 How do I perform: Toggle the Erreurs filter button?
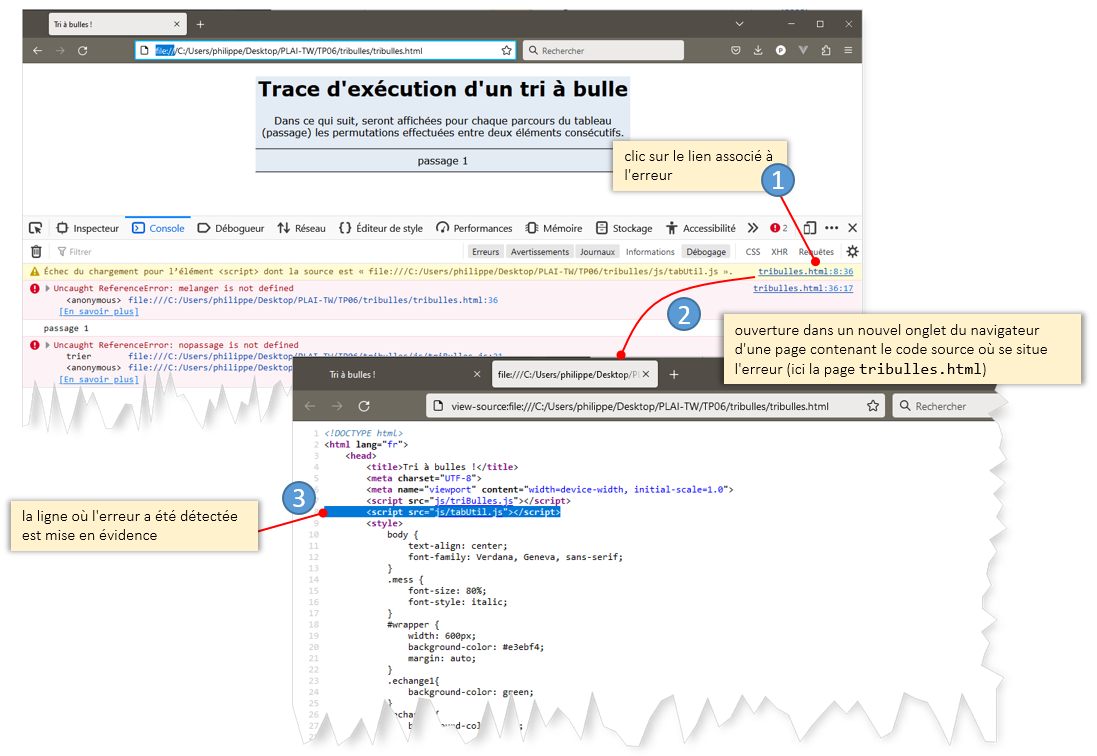click(x=486, y=252)
